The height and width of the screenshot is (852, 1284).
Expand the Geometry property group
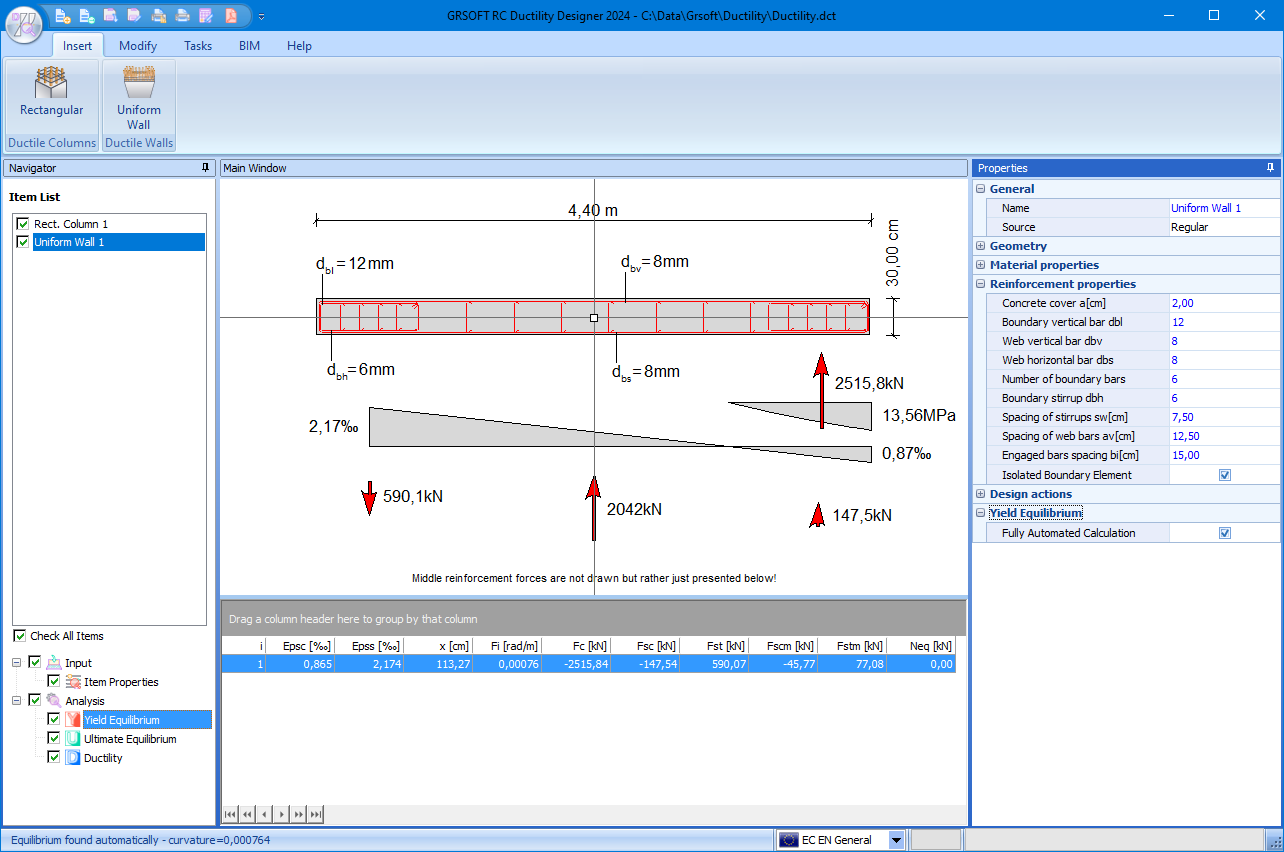pyautogui.click(x=981, y=246)
